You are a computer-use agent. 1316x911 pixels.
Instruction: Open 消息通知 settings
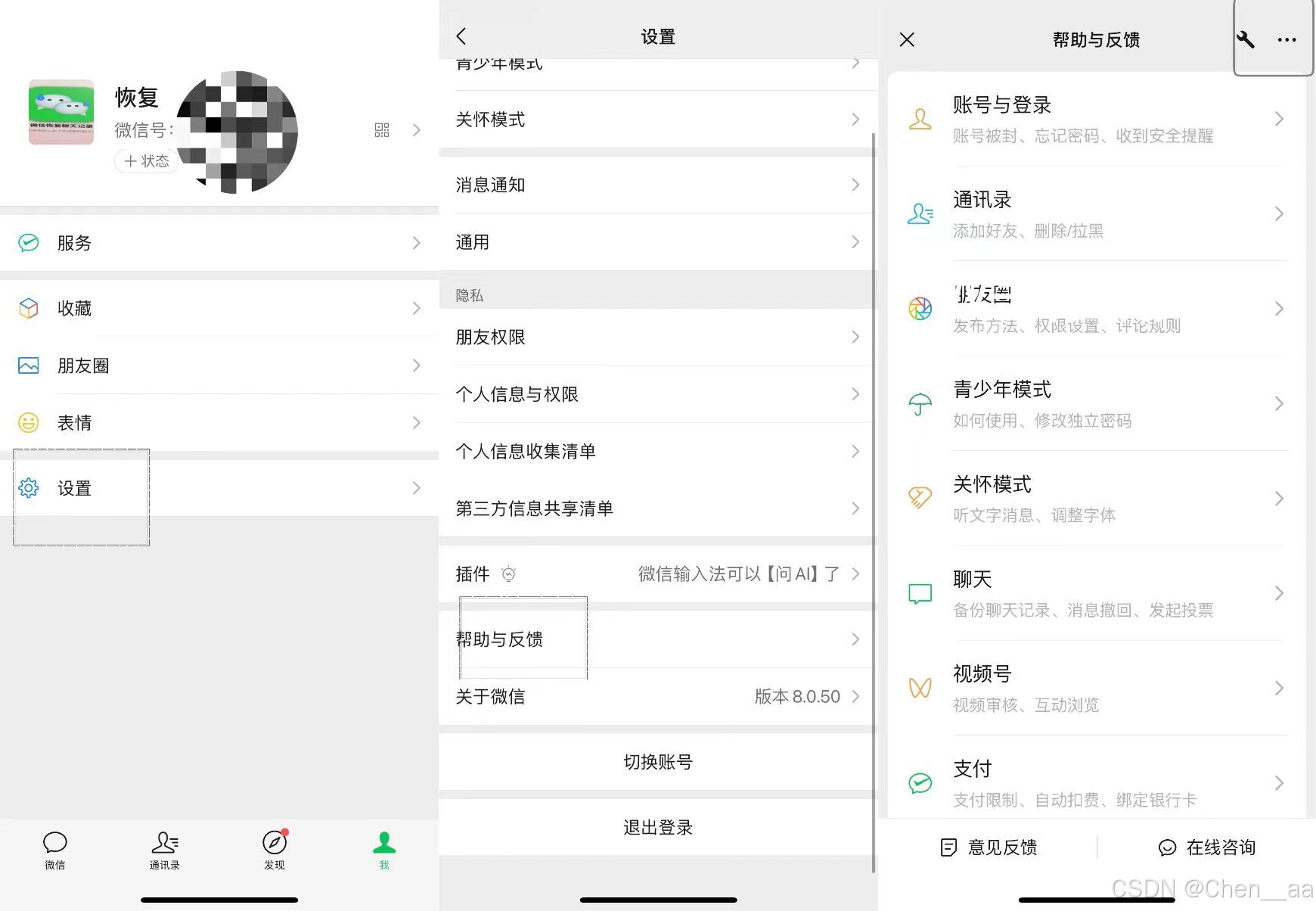658,185
